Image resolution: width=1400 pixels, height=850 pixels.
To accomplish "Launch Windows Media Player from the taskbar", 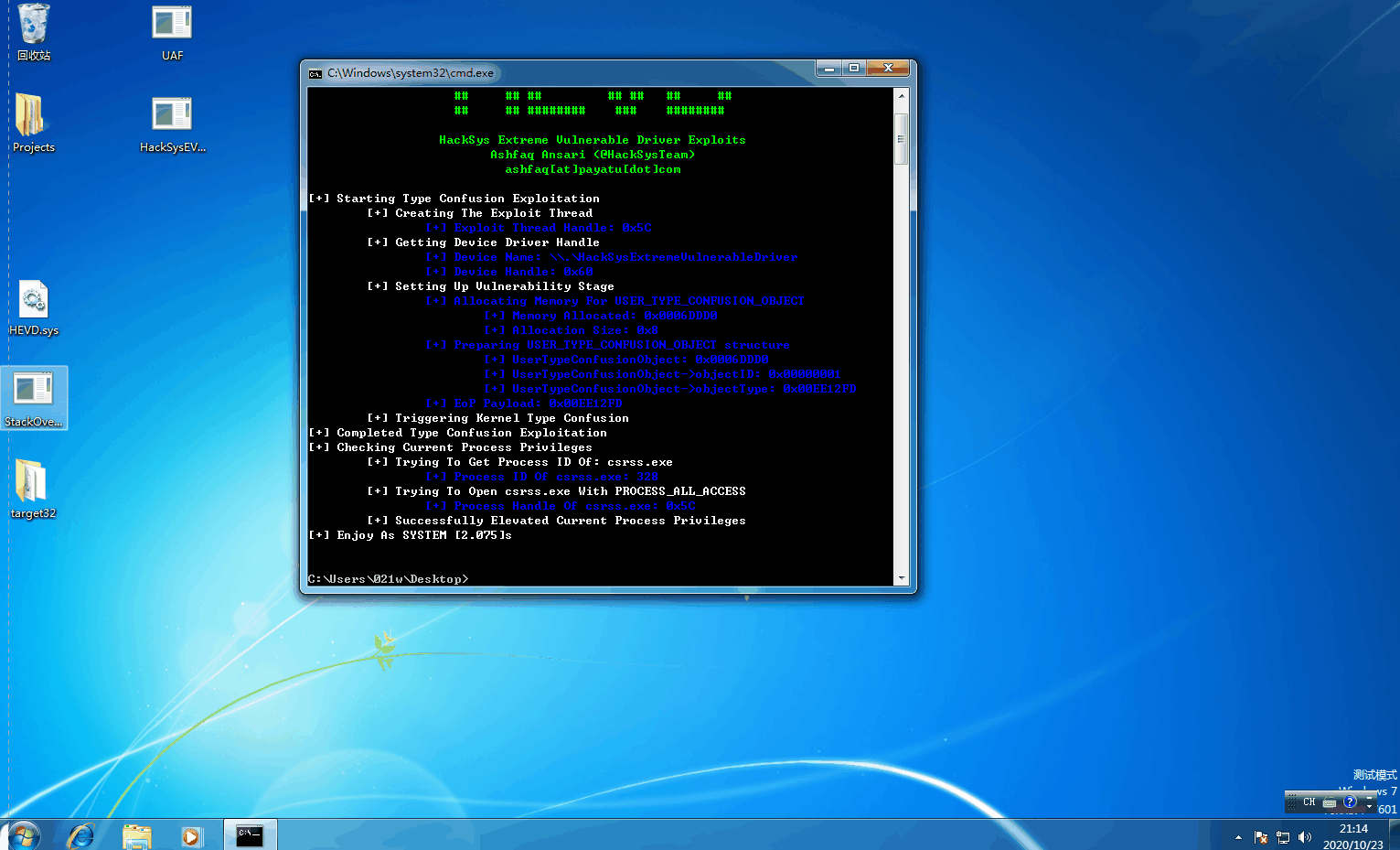I will [x=192, y=836].
